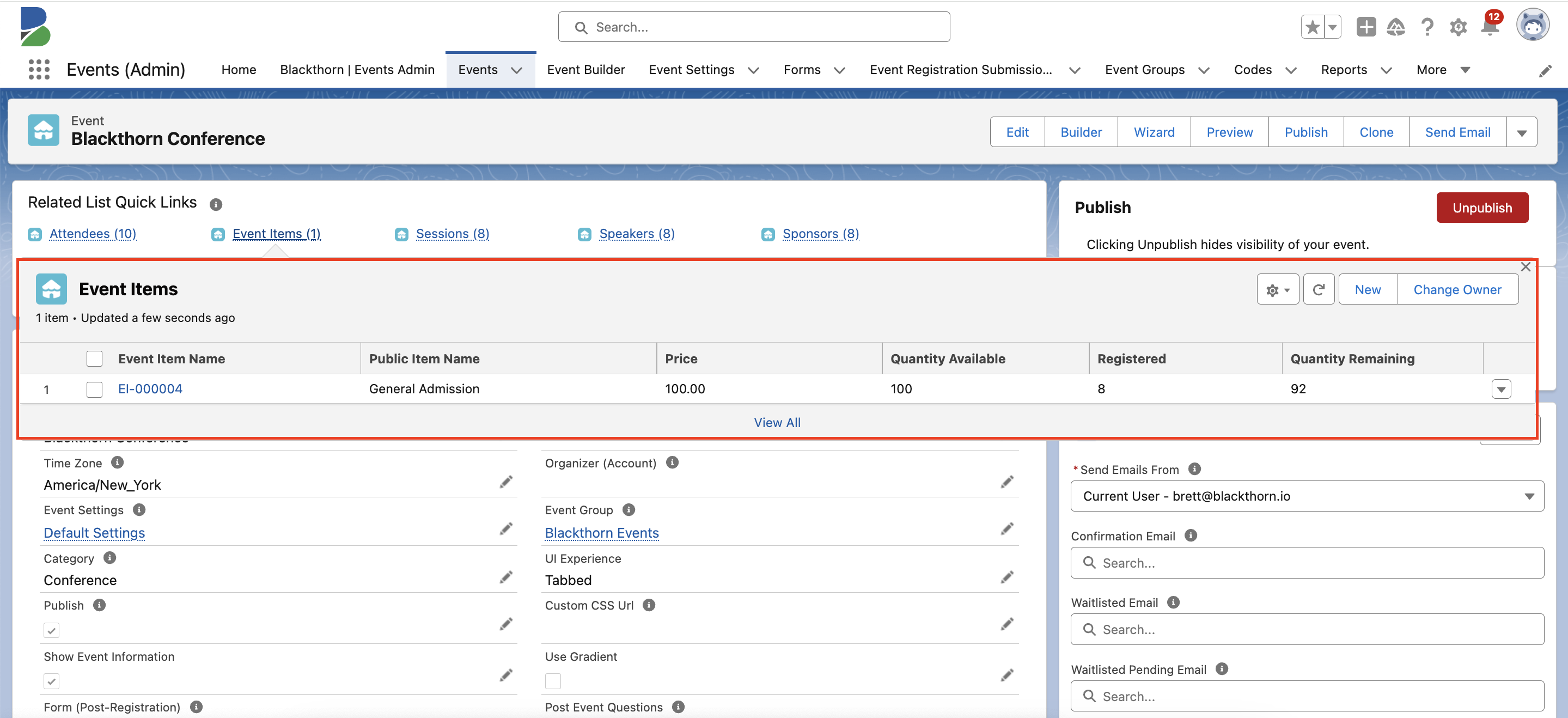Expand the Forms nav dropdown
The image size is (1568, 718).
point(839,70)
